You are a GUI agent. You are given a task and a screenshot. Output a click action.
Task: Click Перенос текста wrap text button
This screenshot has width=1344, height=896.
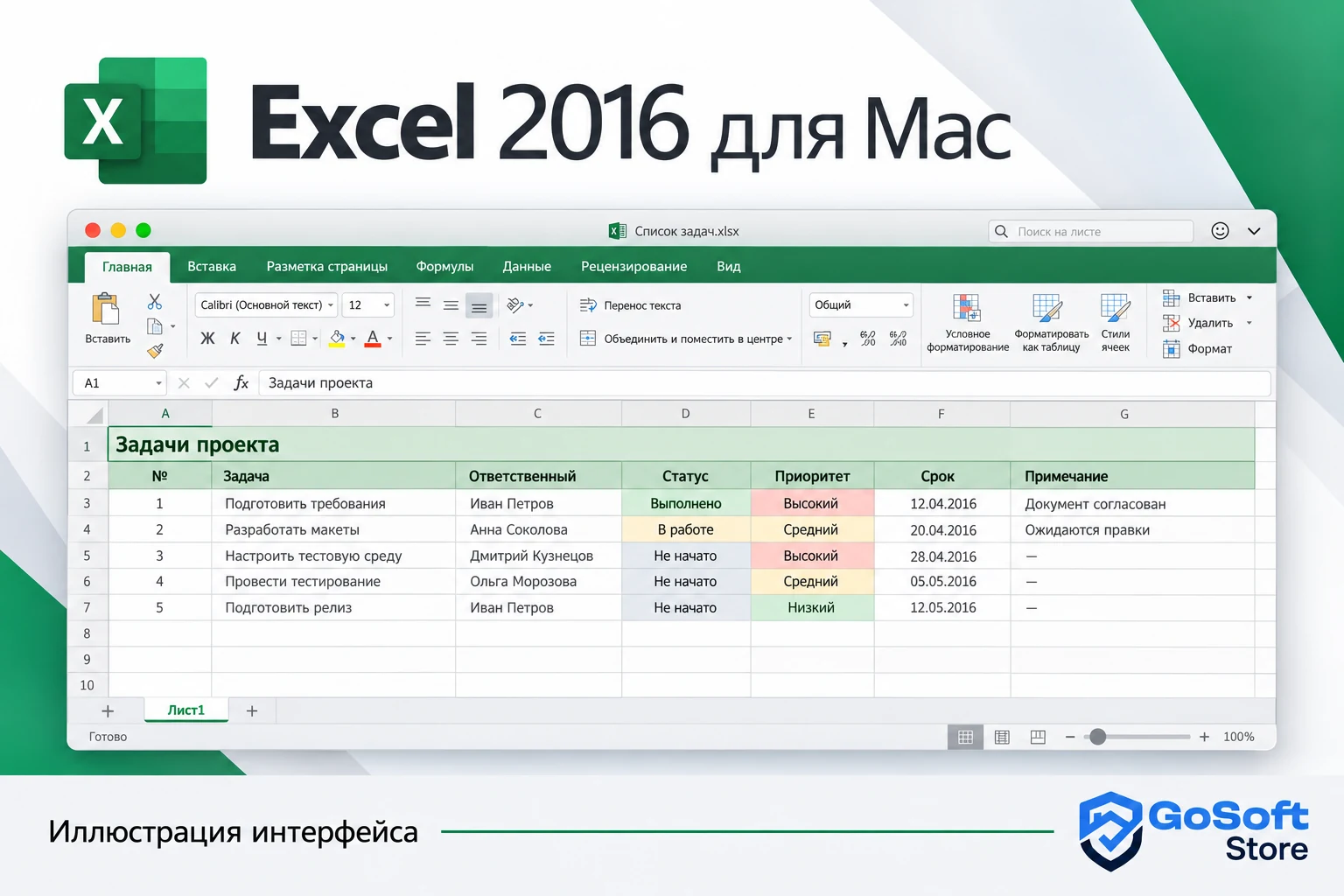pos(630,305)
